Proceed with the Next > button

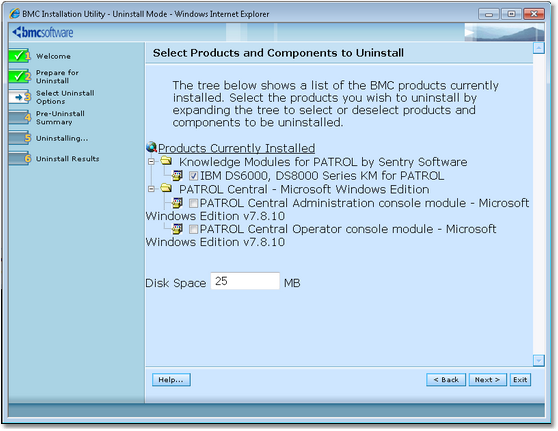(488, 379)
